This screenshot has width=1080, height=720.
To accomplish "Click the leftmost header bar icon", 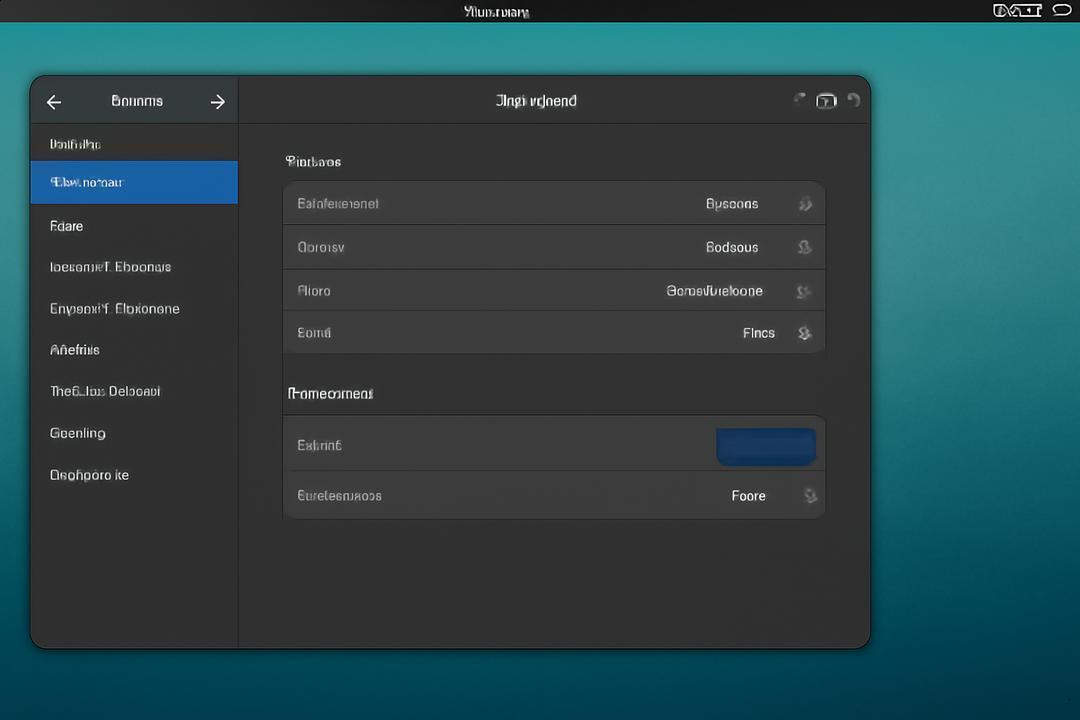I will pyautogui.click(x=800, y=100).
